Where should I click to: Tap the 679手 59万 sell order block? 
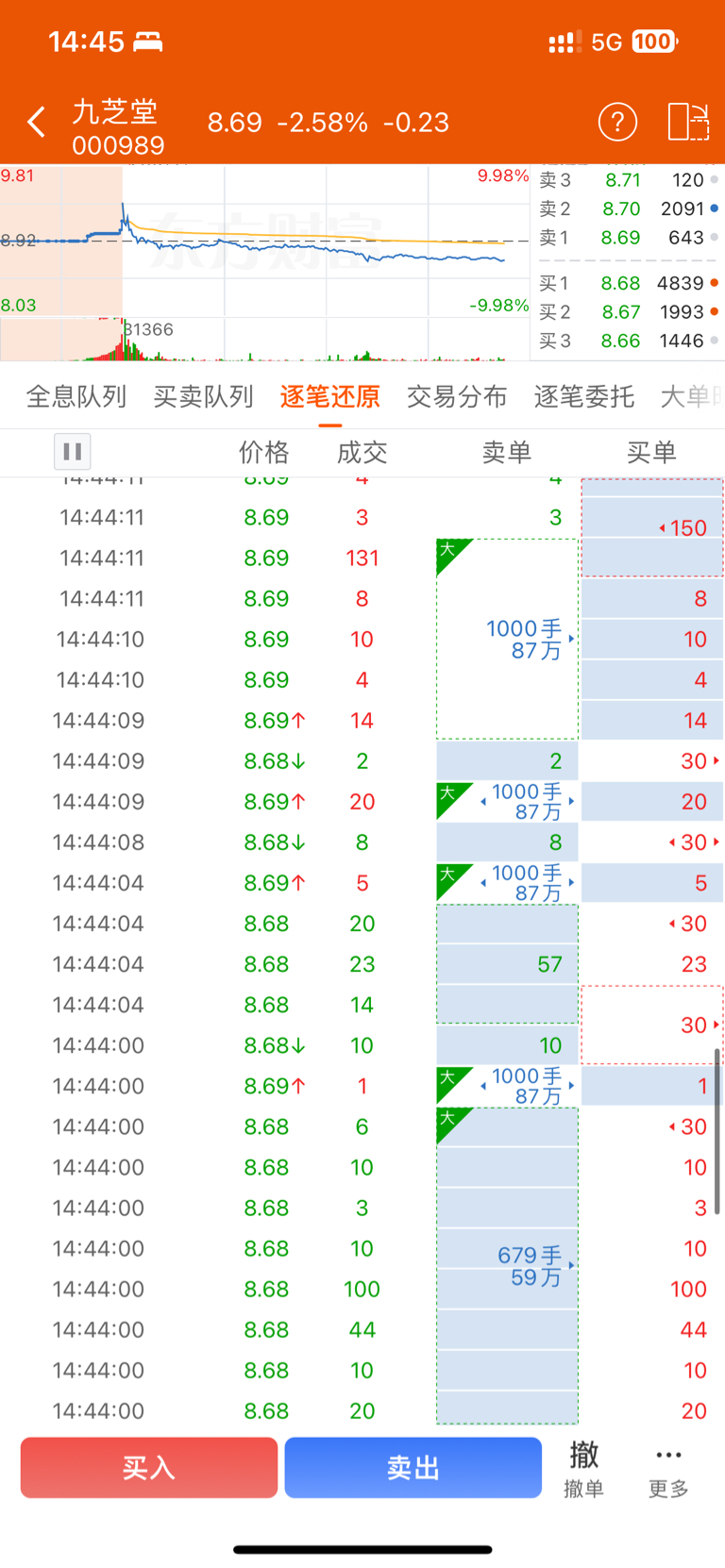pos(507,1266)
